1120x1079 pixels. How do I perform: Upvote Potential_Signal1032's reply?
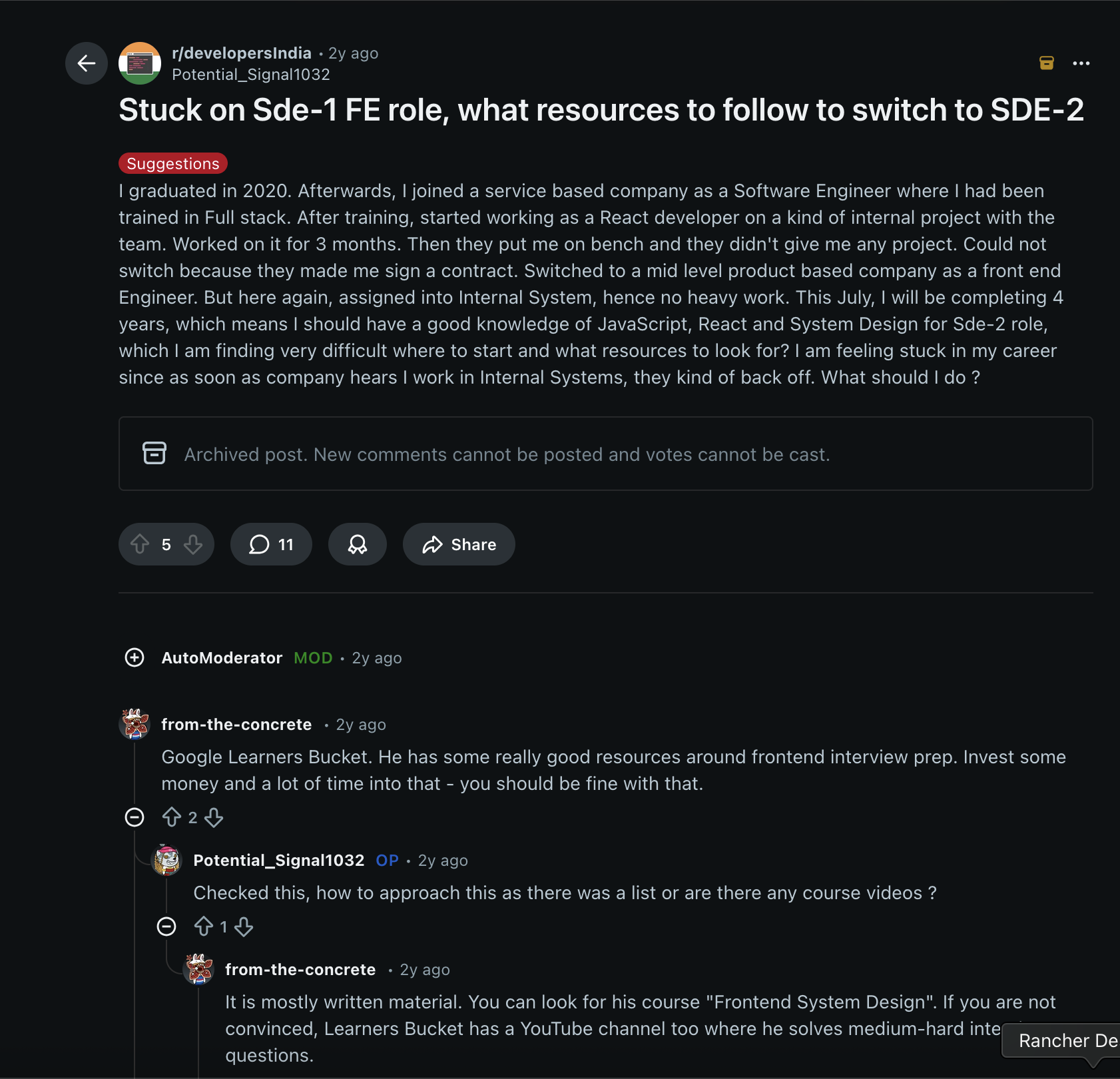[204, 926]
